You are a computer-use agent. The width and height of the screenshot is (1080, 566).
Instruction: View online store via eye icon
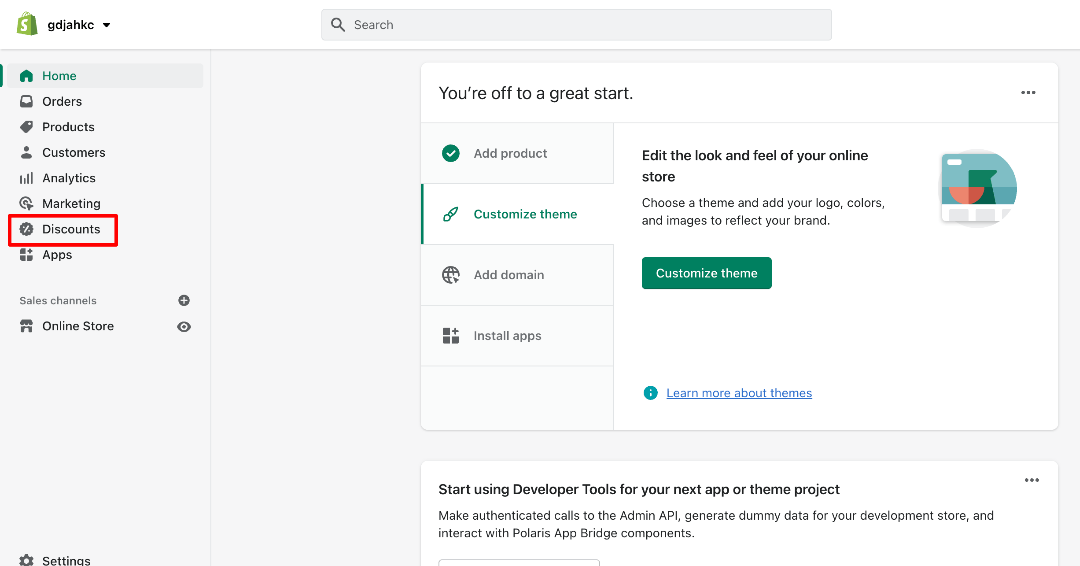[184, 326]
